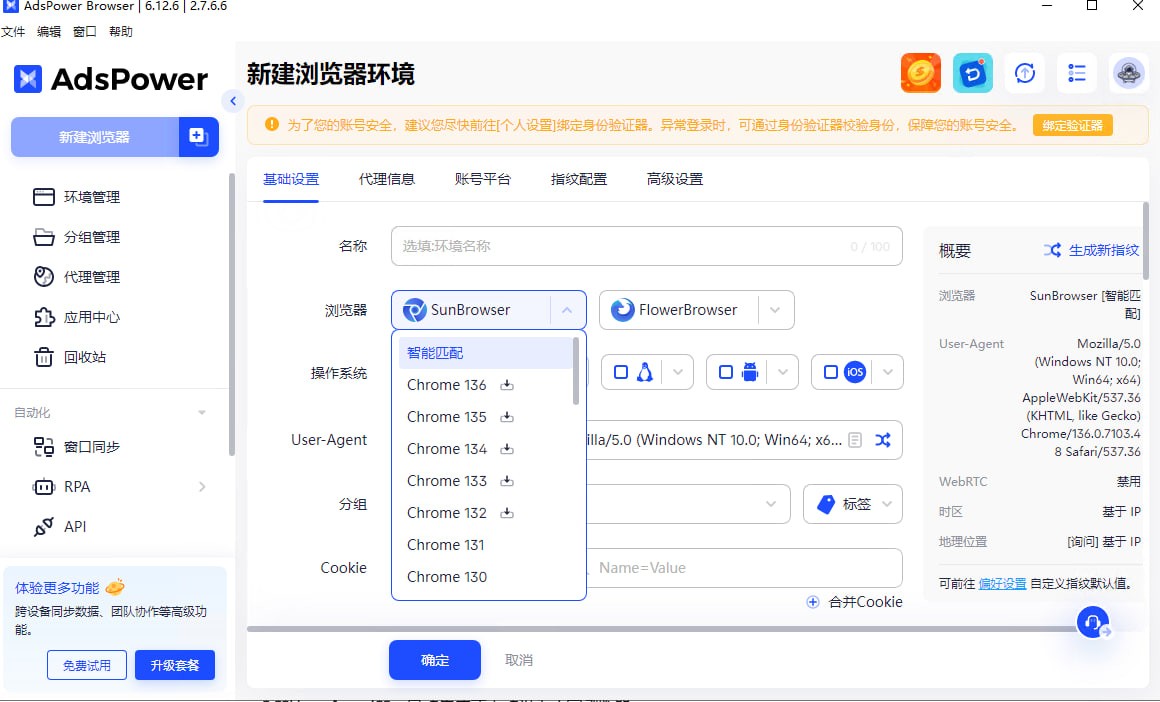Open the 分组 group dropdown arrow
The height and width of the screenshot is (702, 1160).
pyautogui.click(x=771, y=504)
